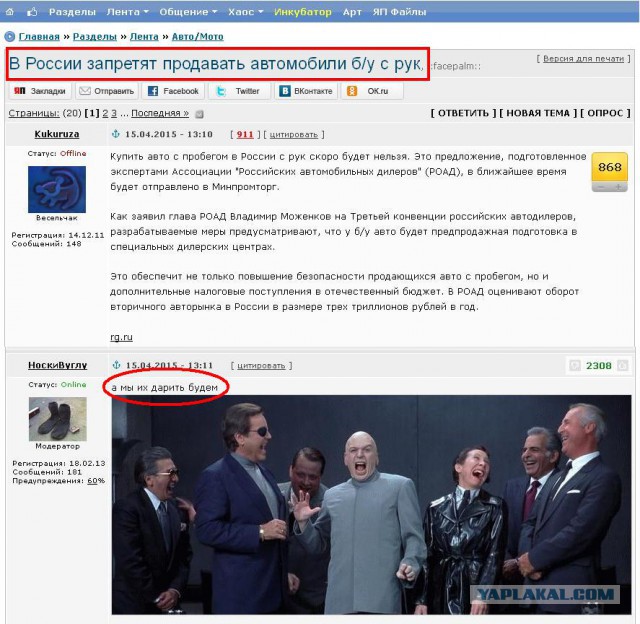
Task: Share the topic on OK.ru
Action: click(372, 91)
